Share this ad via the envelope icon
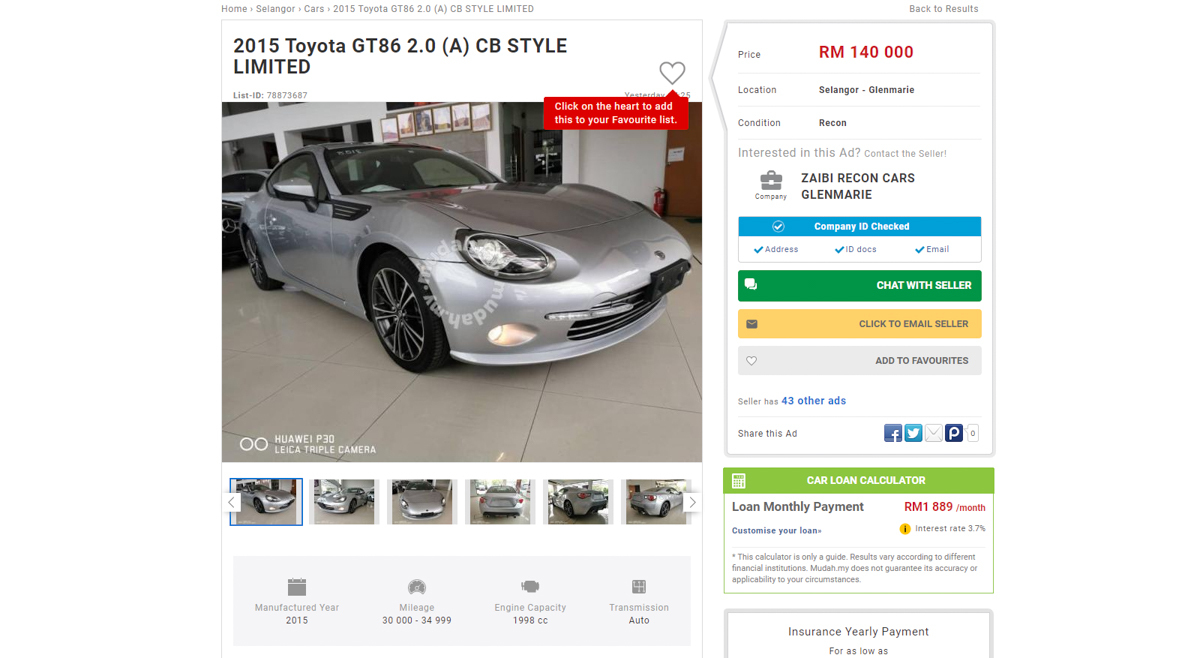Screen dimensions: 1200x658 tap(933, 433)
